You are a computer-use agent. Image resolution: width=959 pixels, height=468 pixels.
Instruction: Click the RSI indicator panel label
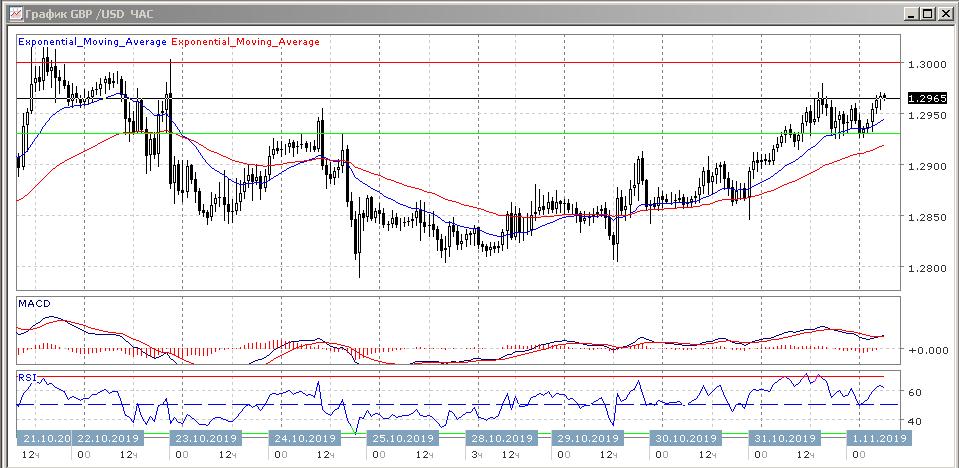point(28,378)
